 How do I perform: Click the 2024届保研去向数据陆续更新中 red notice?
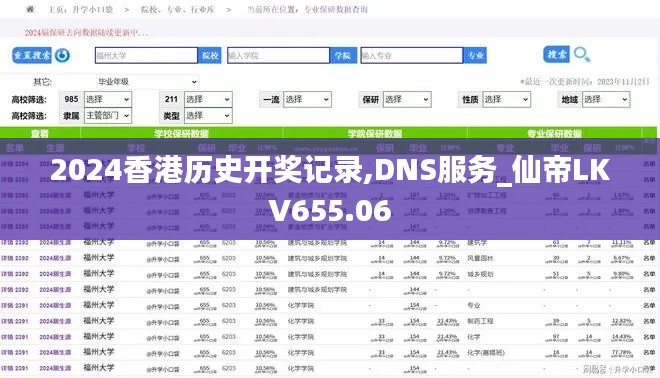[86, 32]
